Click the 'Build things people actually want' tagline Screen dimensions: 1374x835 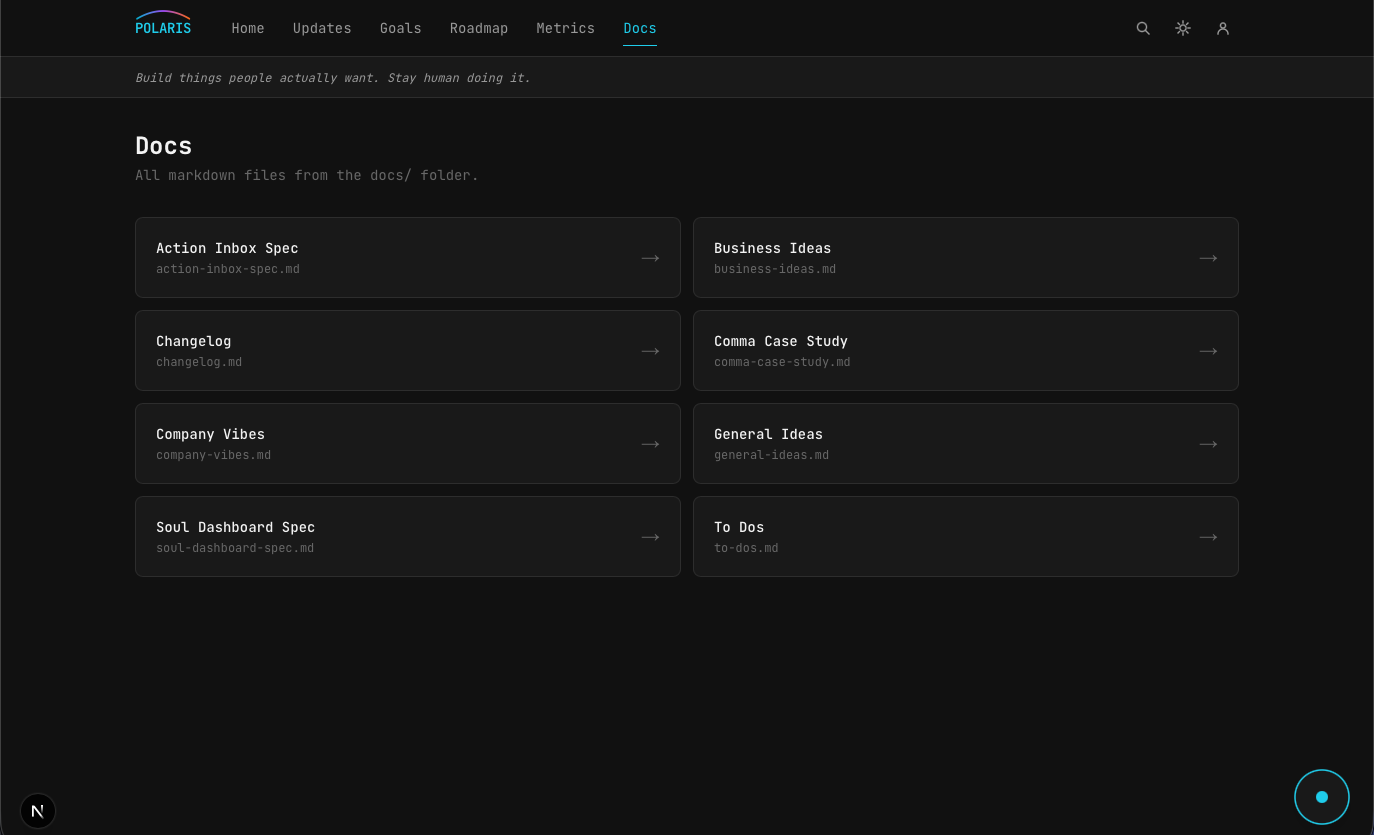333,77
